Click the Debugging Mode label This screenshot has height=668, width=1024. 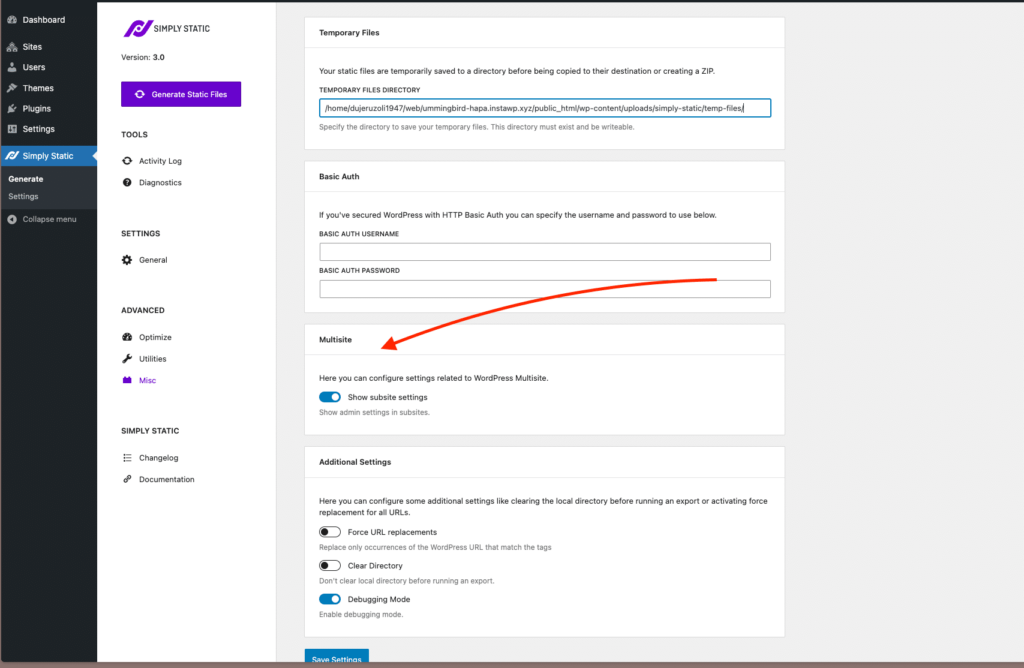click(379, 599)
